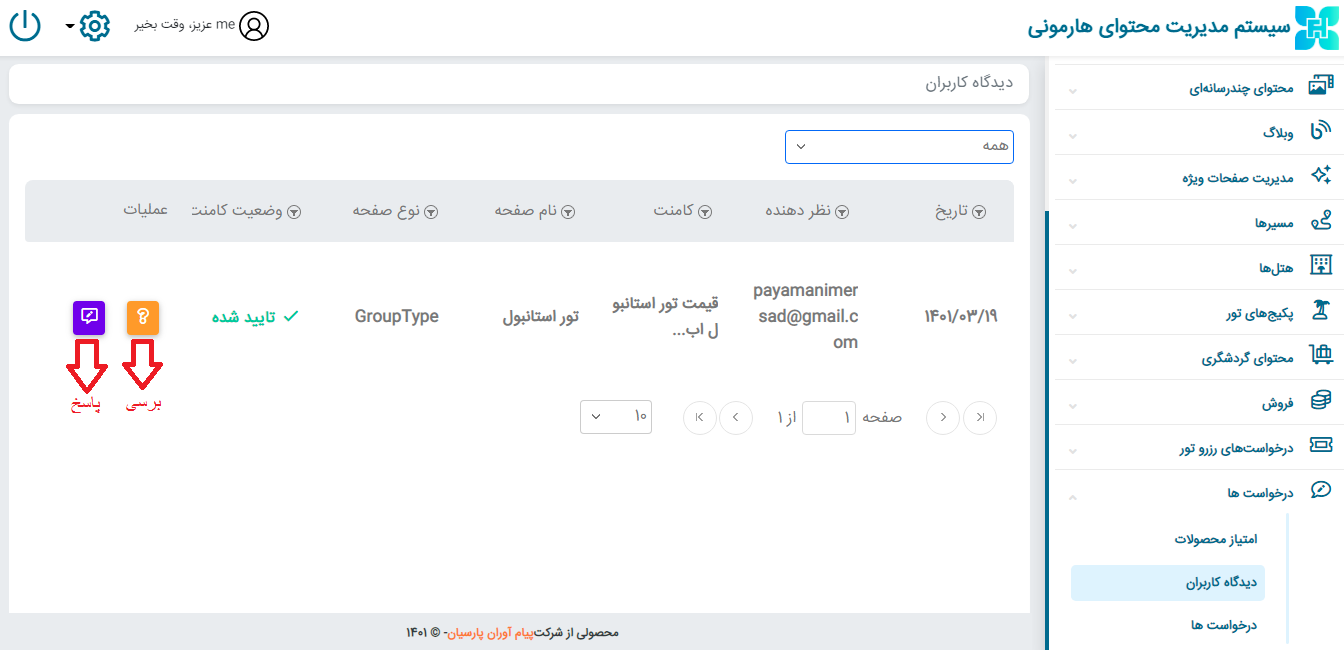Click the پیام آوران پارسیان footer link
Screen dimensions: 1344x650
(491, 633)
